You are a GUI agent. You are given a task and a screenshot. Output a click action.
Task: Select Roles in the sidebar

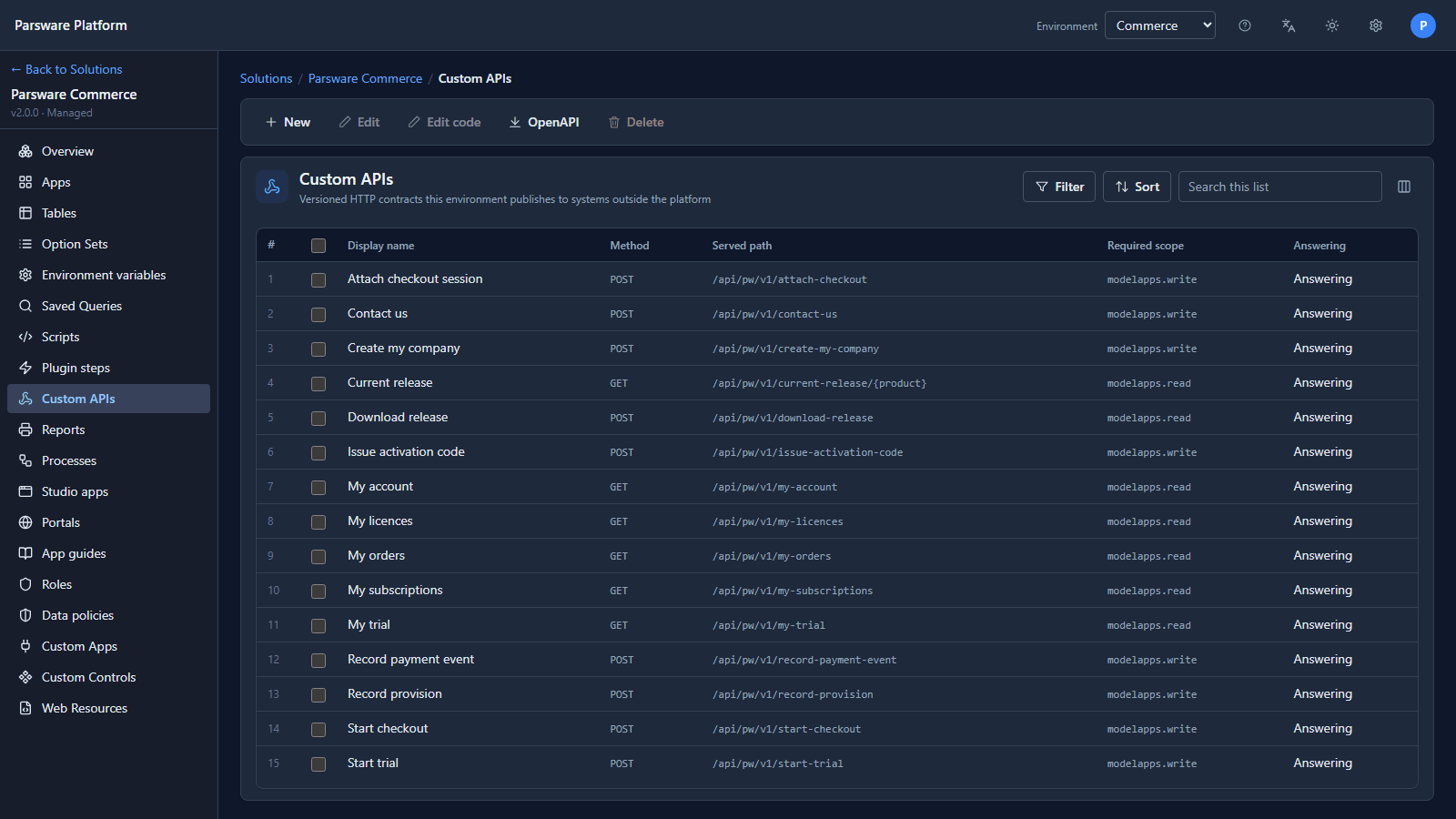pos(108,584)
